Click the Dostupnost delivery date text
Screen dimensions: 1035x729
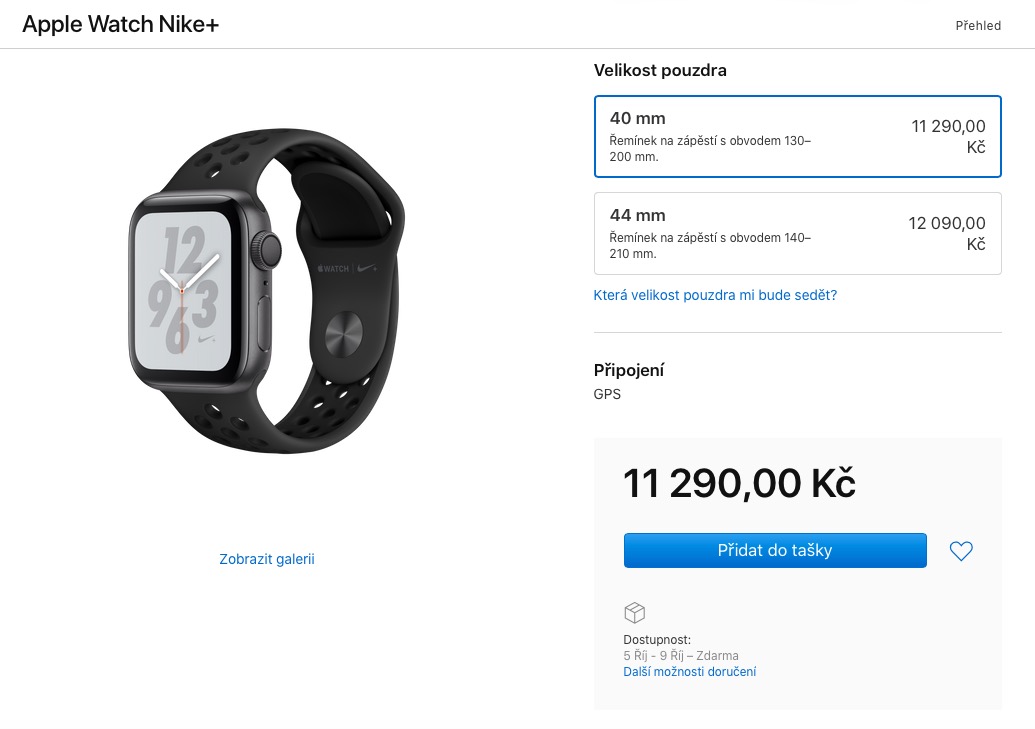(681, 656)
